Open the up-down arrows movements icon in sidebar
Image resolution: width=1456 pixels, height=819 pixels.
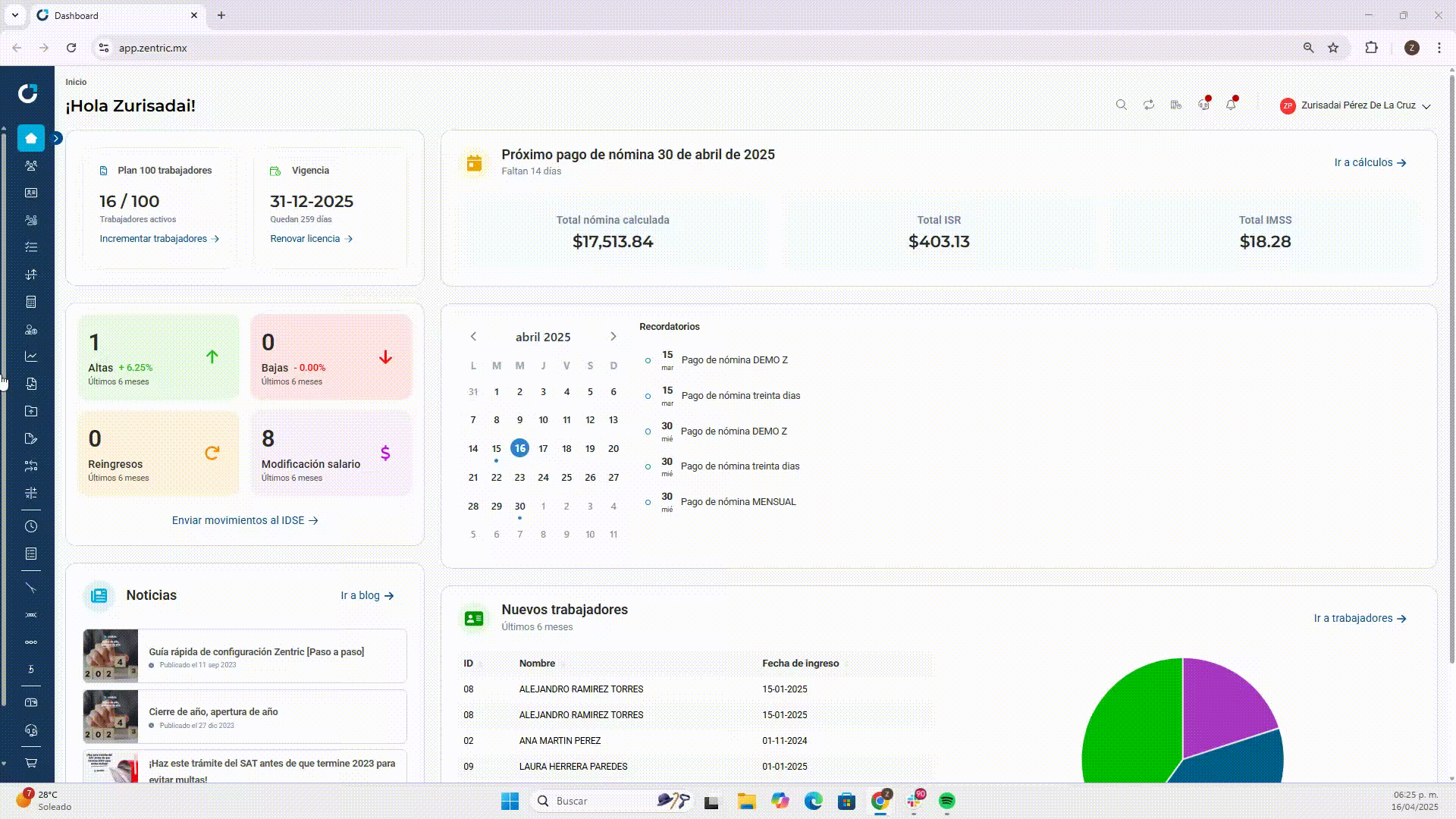click(31, 275)
